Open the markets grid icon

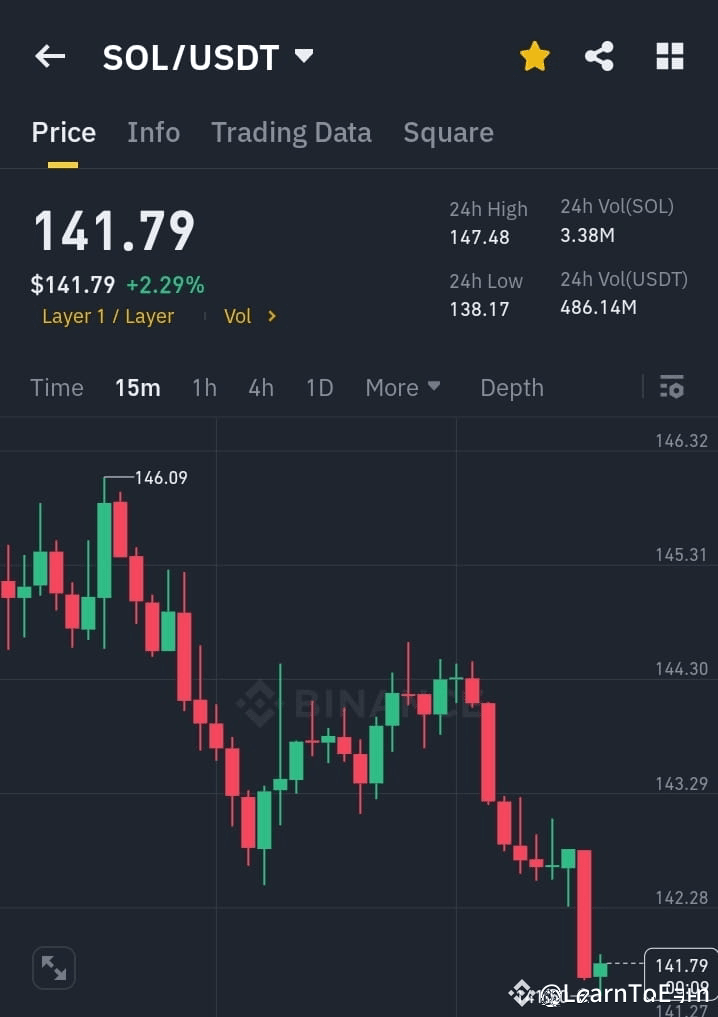[x=668, y=56]
